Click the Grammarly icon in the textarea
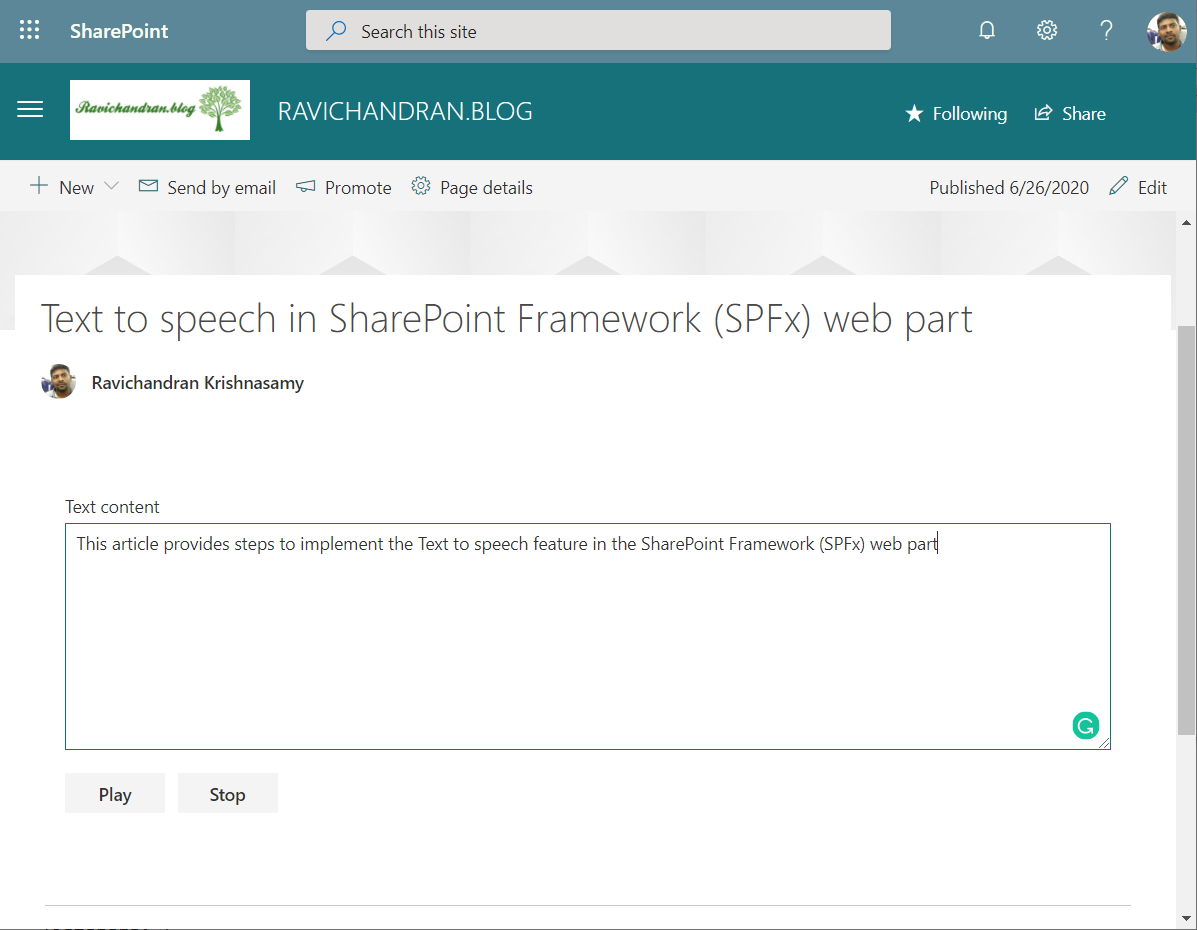This screenshot has width=1197, height=930. (1085, 726)
